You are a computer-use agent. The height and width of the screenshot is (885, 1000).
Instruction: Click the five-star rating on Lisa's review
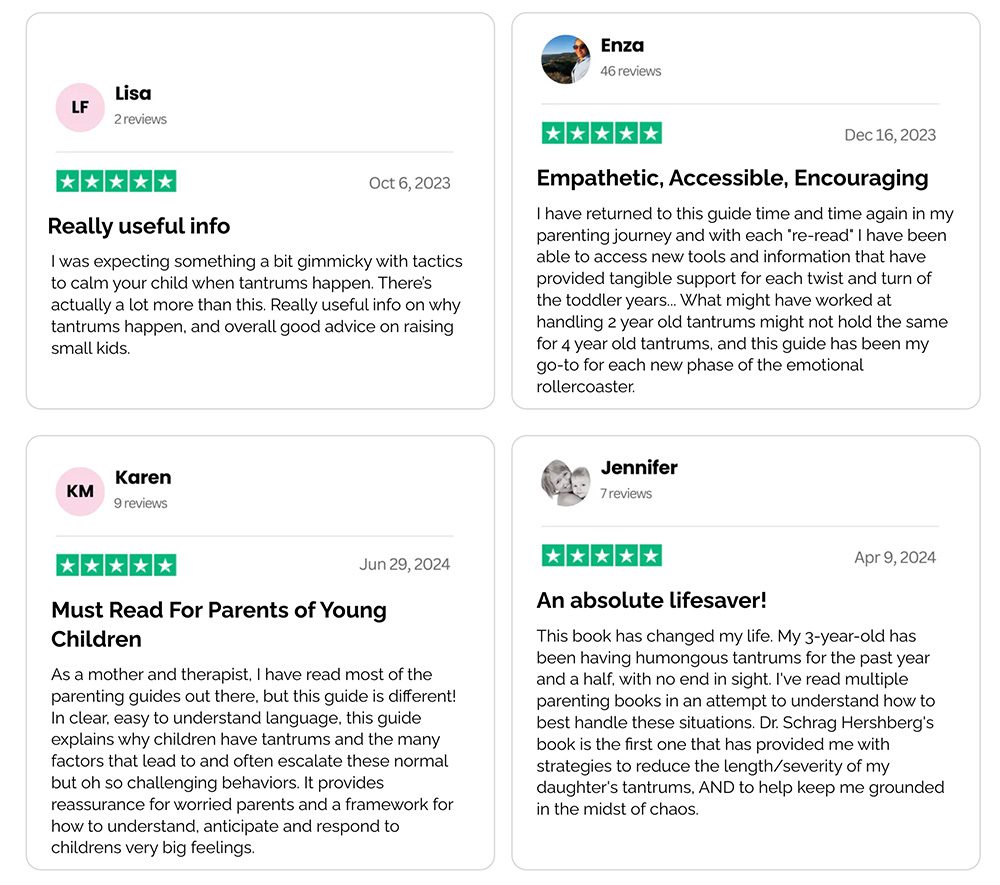point(116,181)
